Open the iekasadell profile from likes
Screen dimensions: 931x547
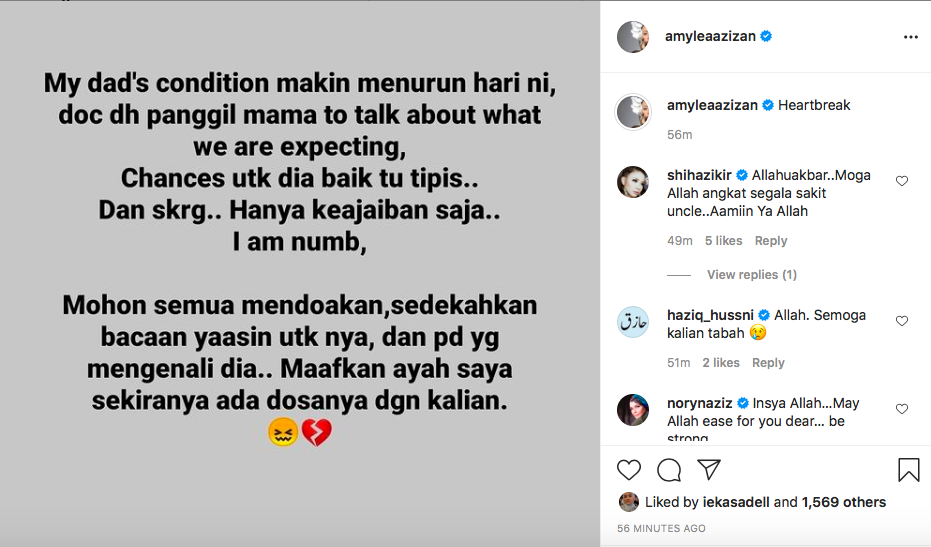click(x=736, y=502)
